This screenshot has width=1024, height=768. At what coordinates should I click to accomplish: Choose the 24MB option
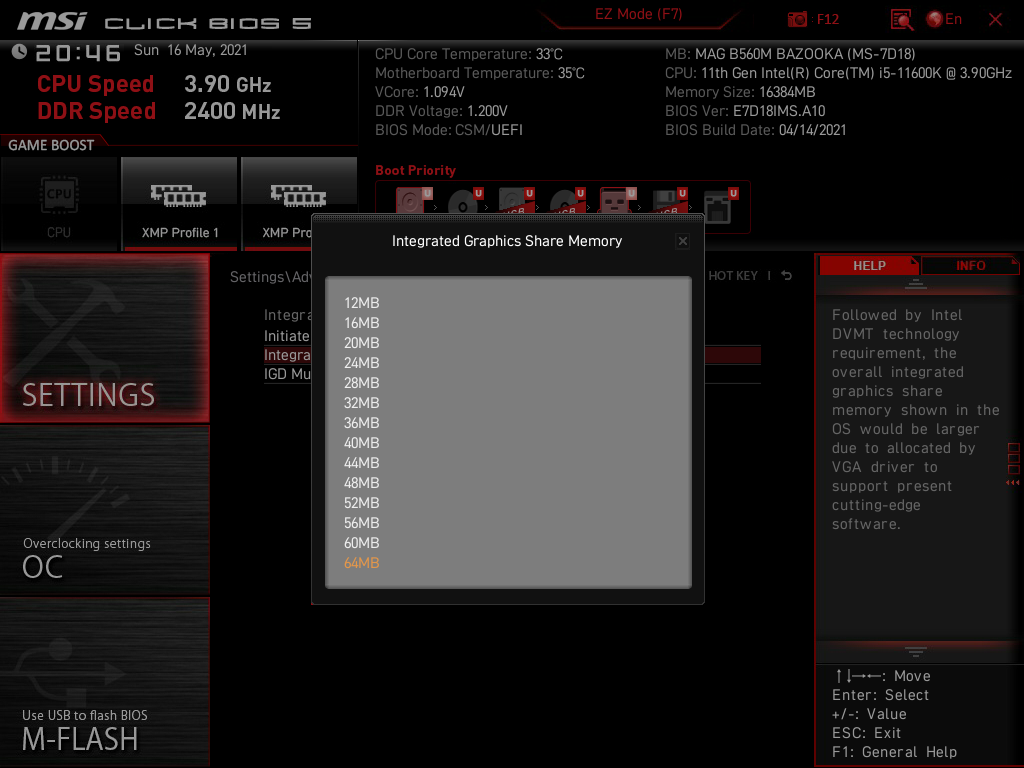point(361,363)
